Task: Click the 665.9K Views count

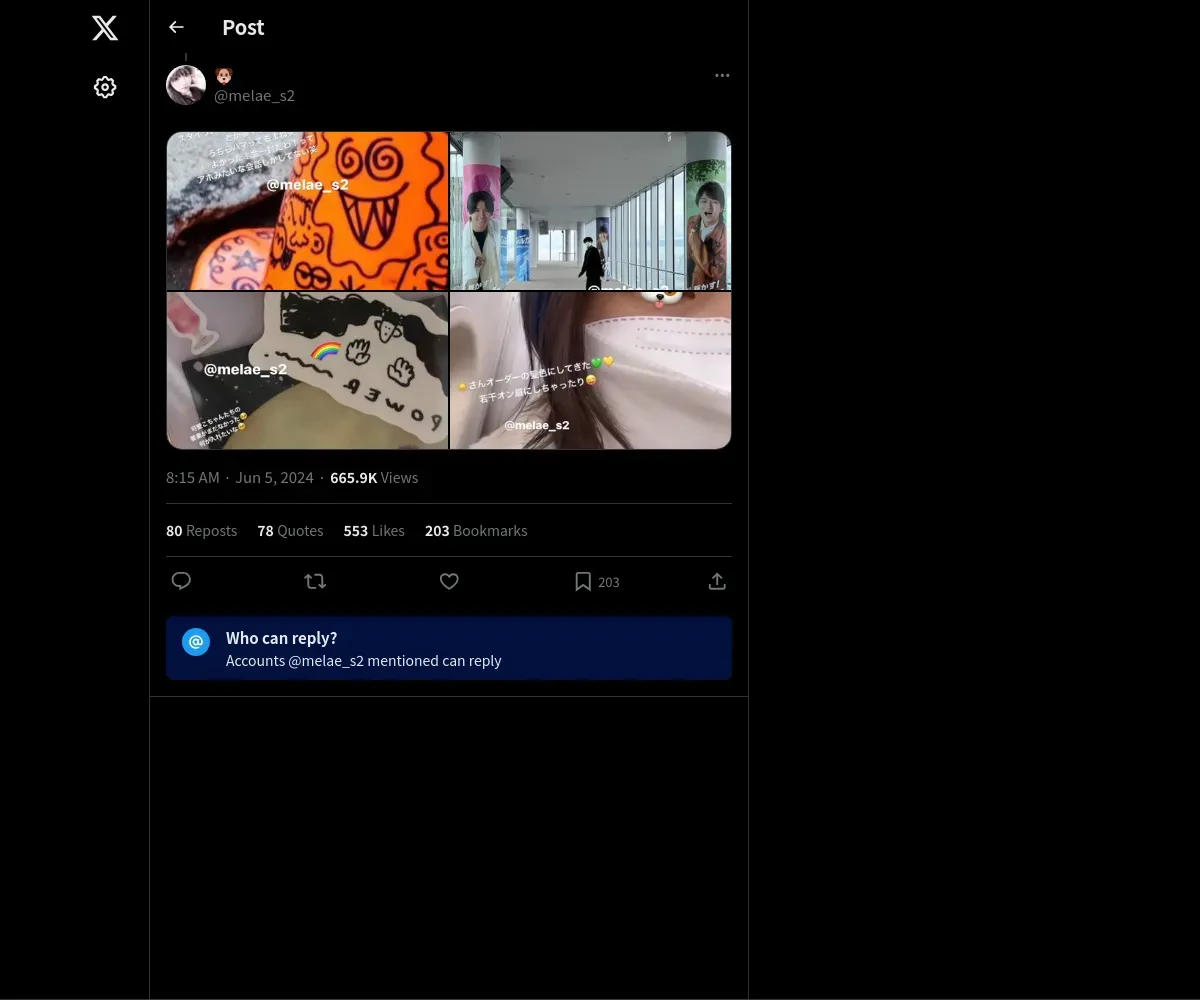Action: tap(374, 478)
